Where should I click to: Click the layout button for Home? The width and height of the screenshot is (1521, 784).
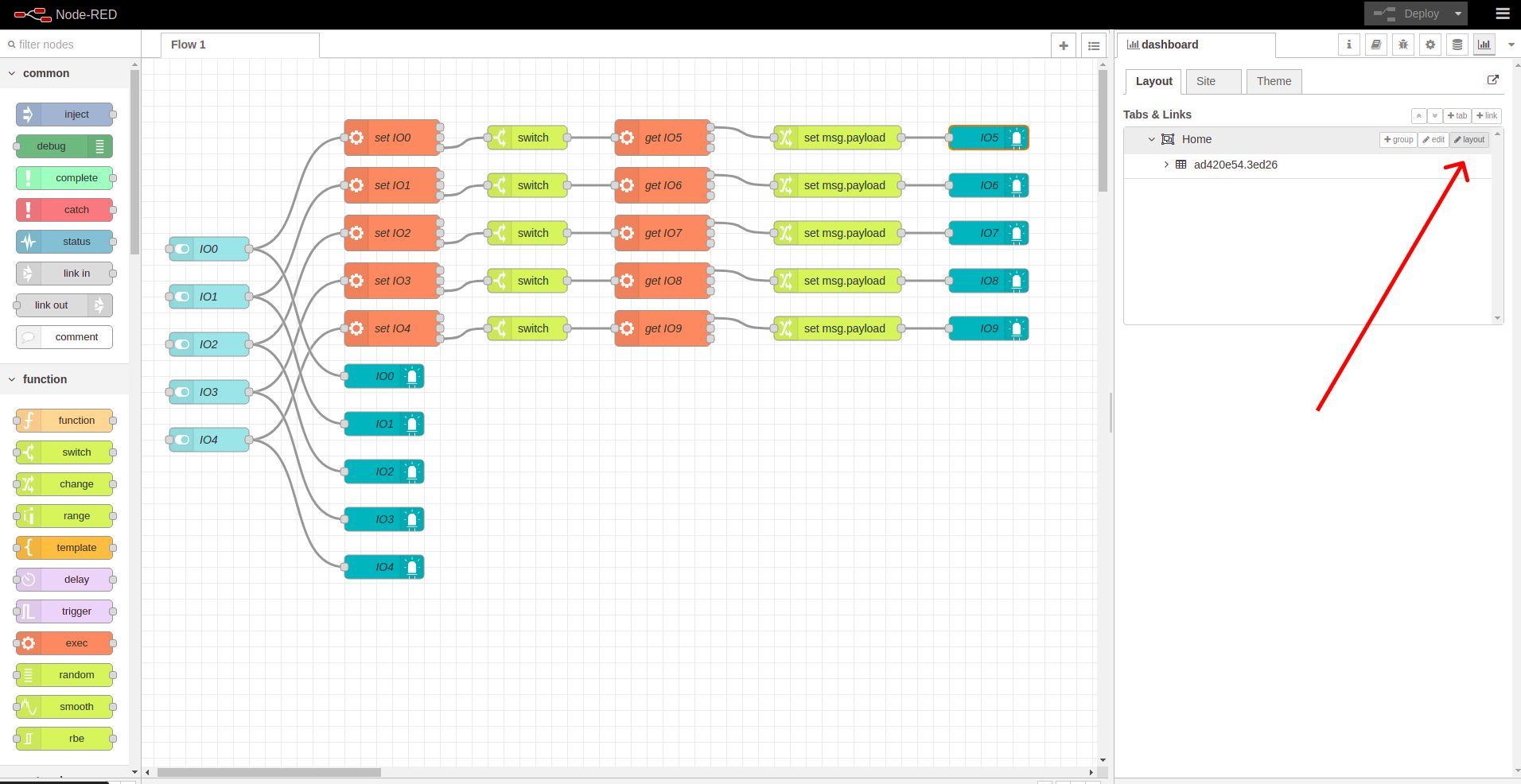coord(1468,139)
